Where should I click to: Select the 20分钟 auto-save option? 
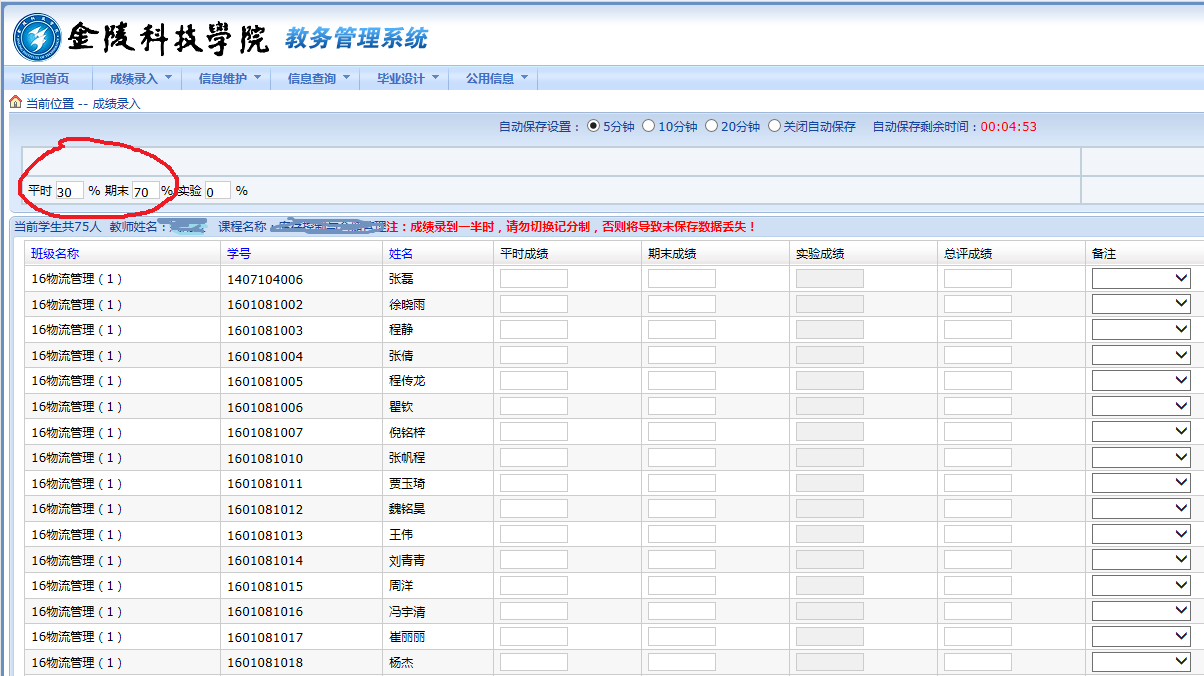click(711, 127)
